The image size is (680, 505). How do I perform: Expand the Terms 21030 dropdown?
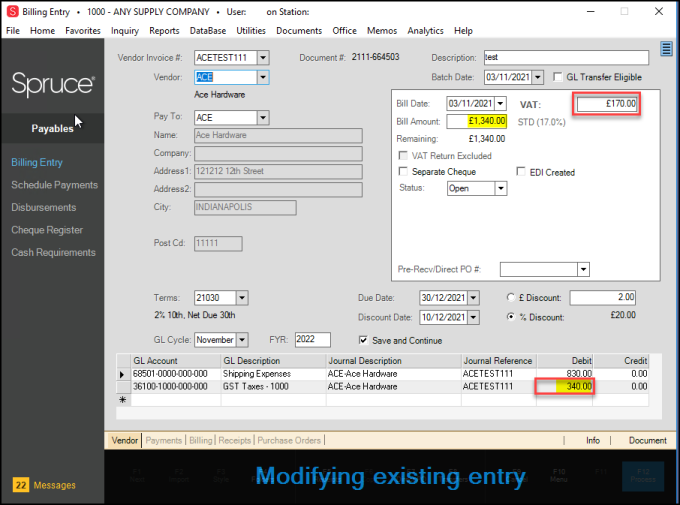click(242, 298)
